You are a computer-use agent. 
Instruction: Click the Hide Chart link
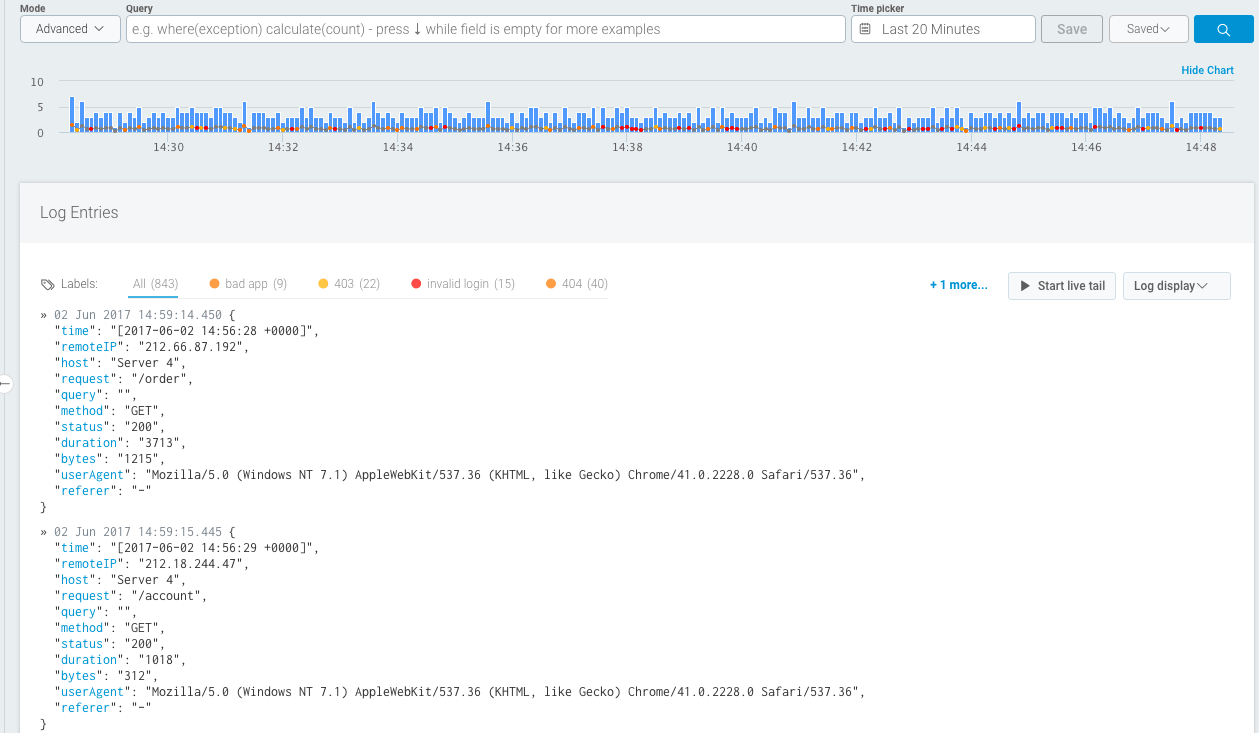coord(1207,70)
